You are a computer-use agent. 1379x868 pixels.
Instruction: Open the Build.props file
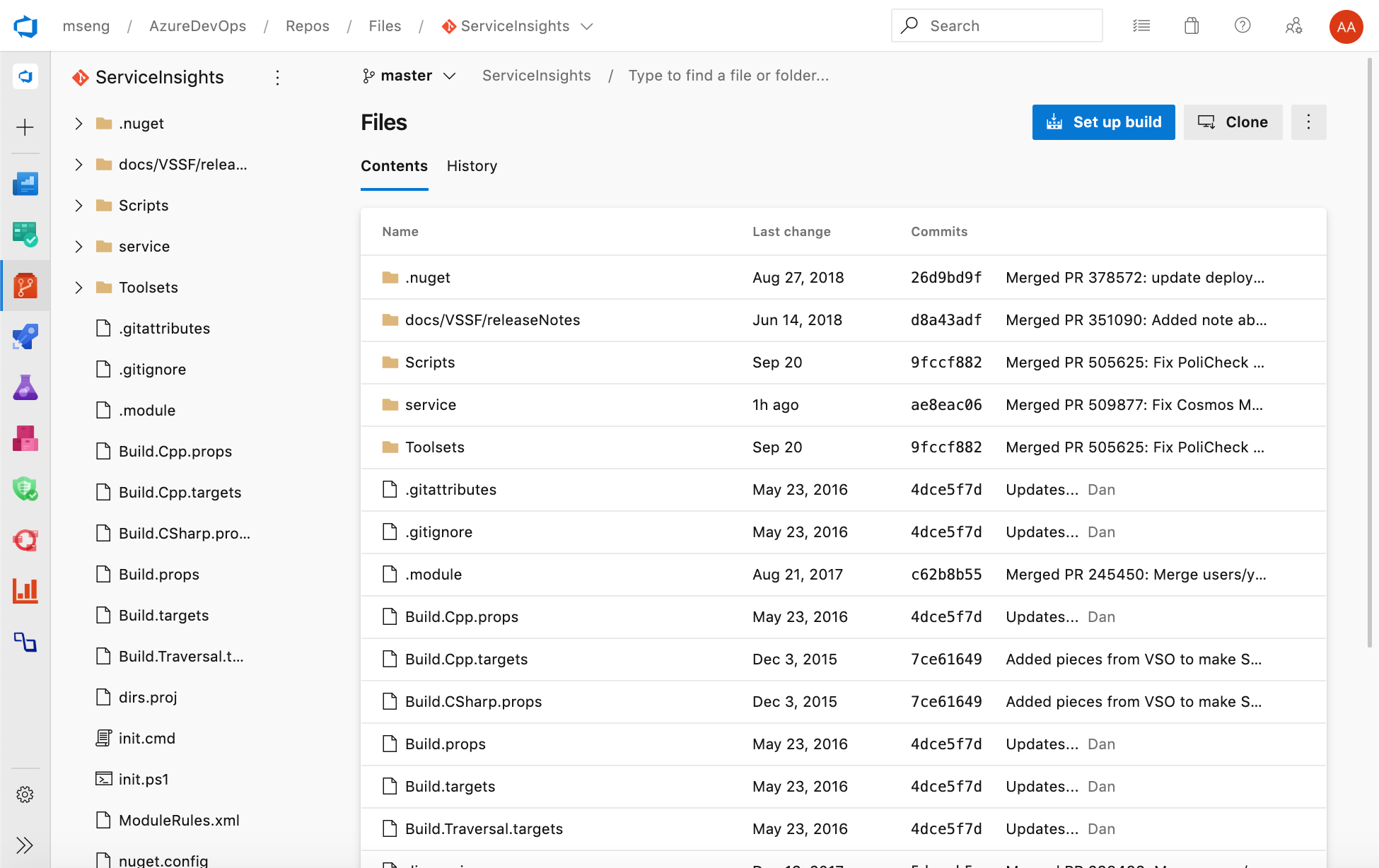point(444,743)
